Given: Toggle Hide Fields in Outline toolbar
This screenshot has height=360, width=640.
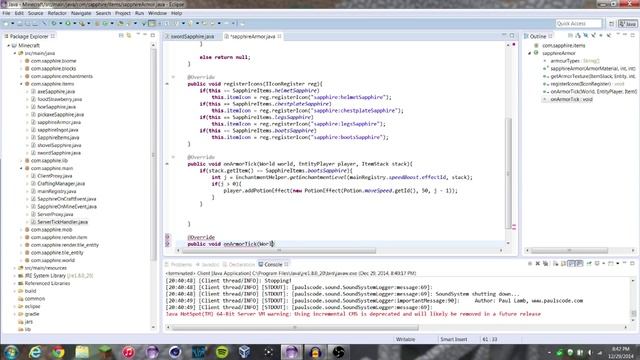Looking at the screenshot, I should pos(586,36).
